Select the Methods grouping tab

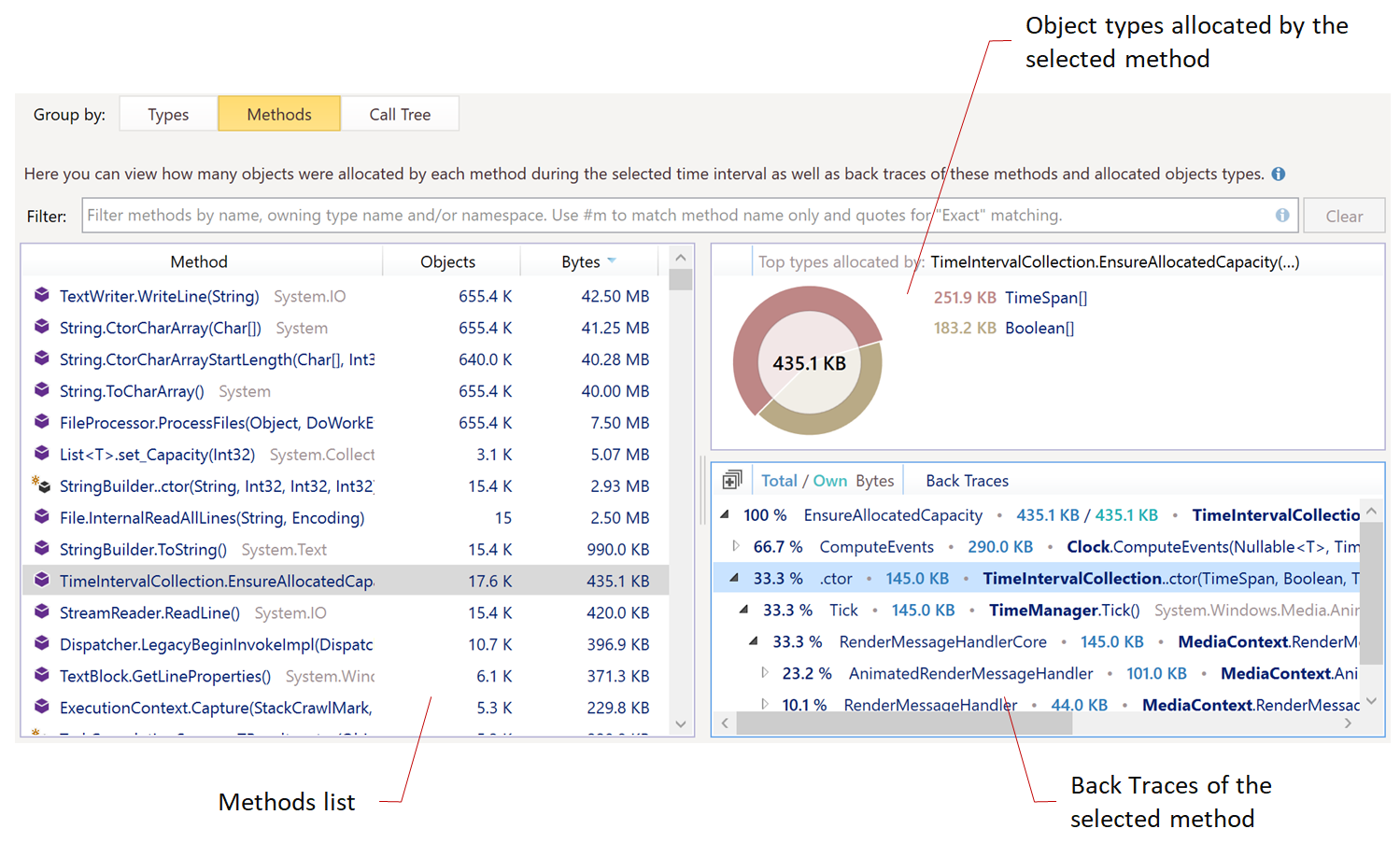tap(279, 115)
